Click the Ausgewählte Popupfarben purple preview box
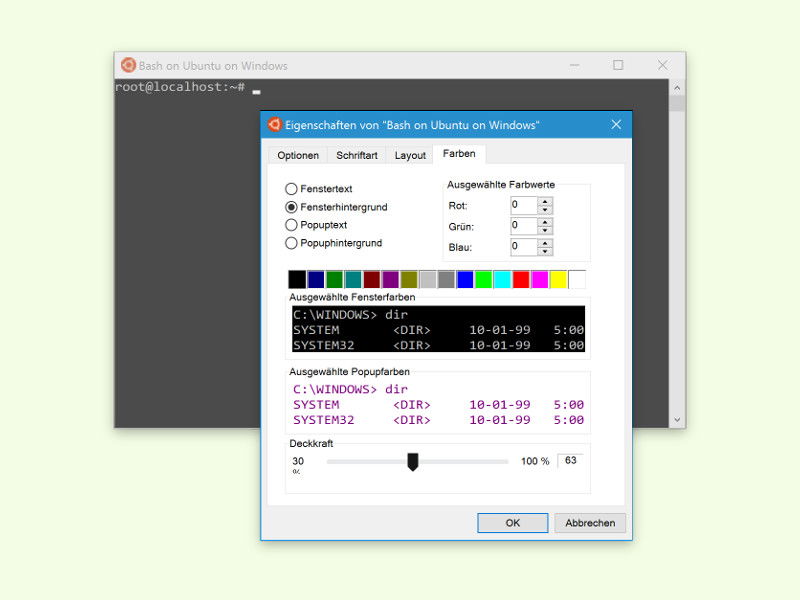The image size is (800, 600). point(438,404)
